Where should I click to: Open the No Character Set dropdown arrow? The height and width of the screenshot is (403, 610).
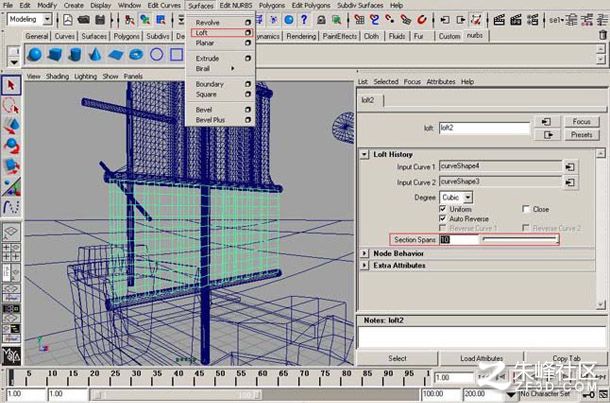coord(512,395)
